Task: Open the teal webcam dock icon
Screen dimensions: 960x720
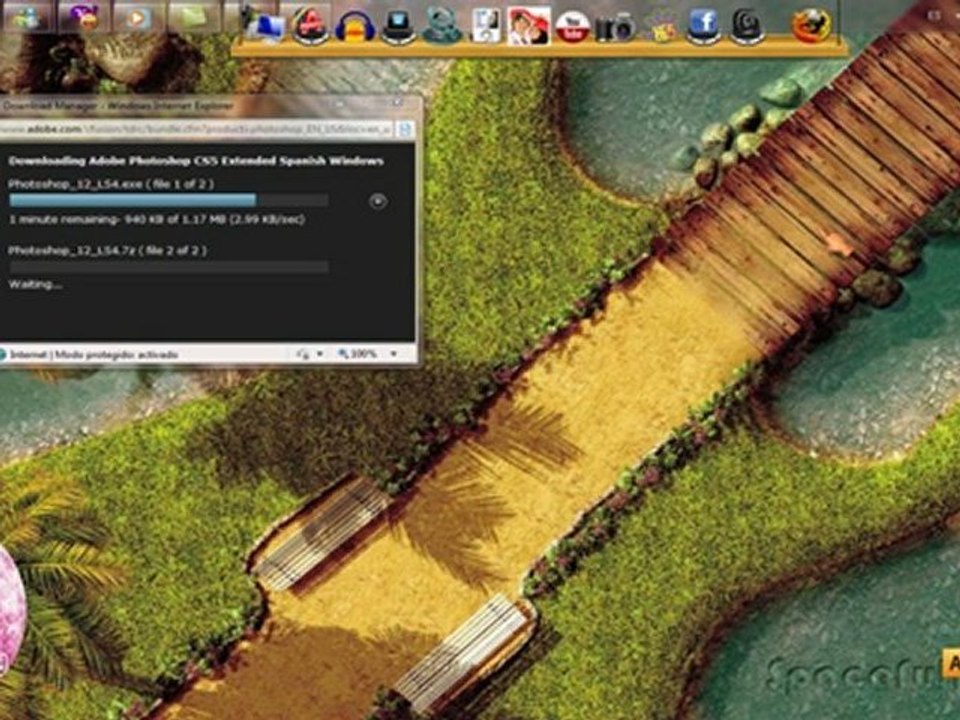Action: 442,26
